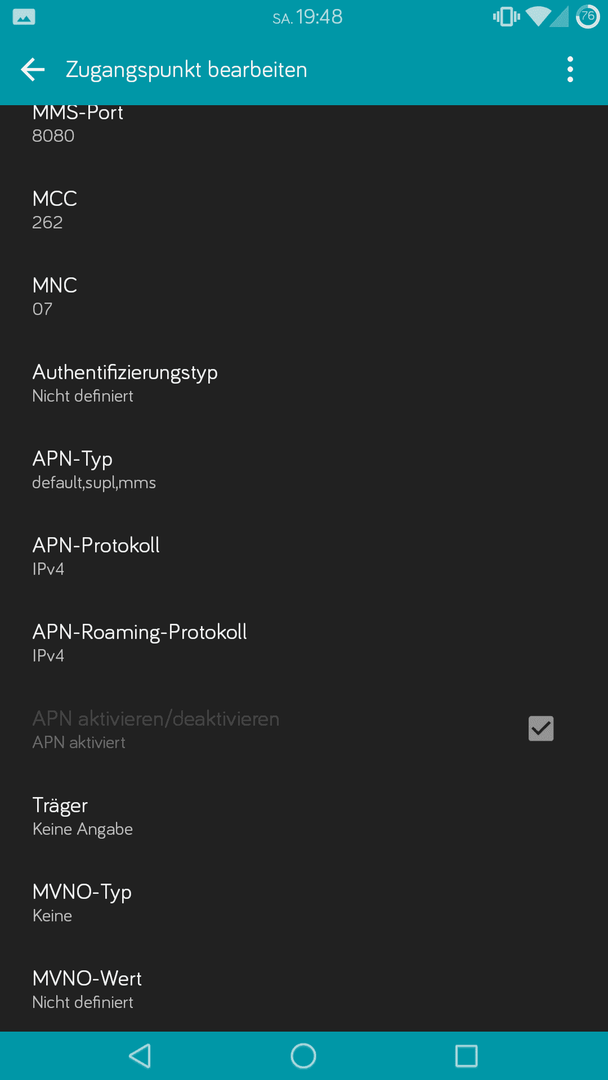This screenshot has height=1080, width=608.
Task: Edit APN-Typ default,supl,mms entry
Action: (304, 471)
